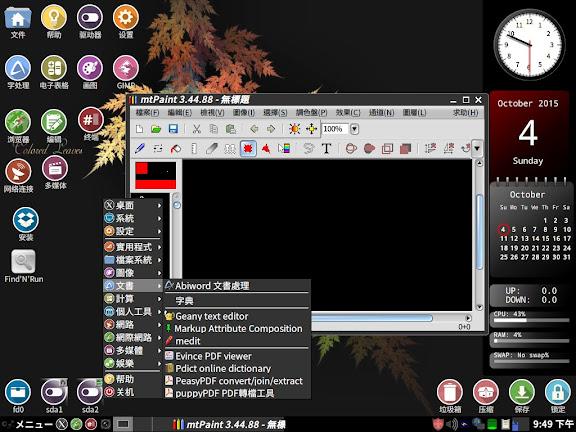
Task: Click the volume speaker tray icon
Action: point(451,425)
